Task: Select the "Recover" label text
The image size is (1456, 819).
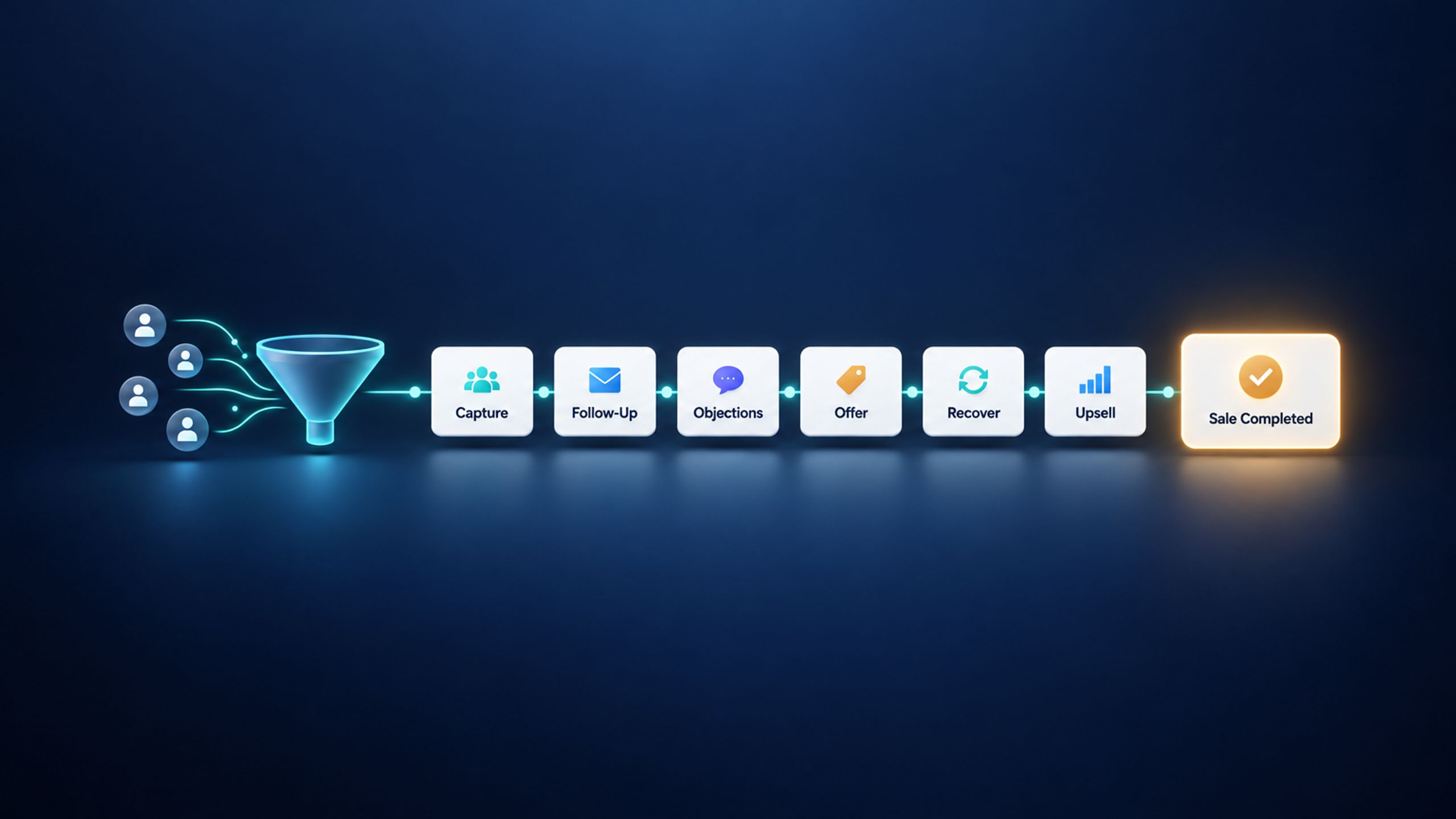Action: tap(973, 413)
